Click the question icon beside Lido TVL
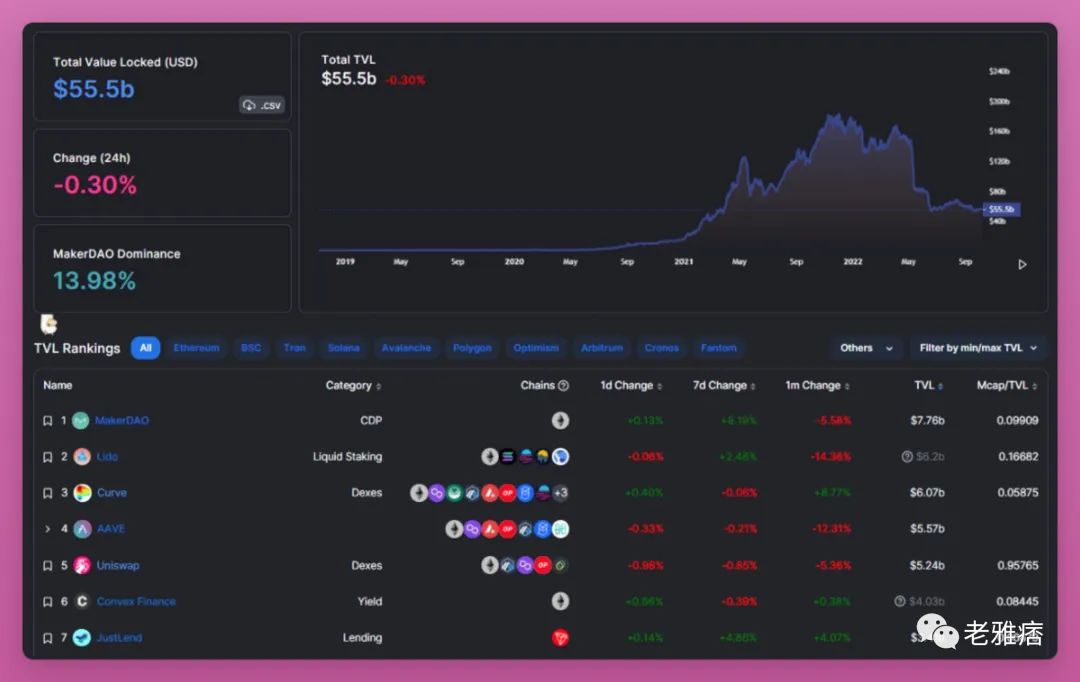 click(906, 457)
